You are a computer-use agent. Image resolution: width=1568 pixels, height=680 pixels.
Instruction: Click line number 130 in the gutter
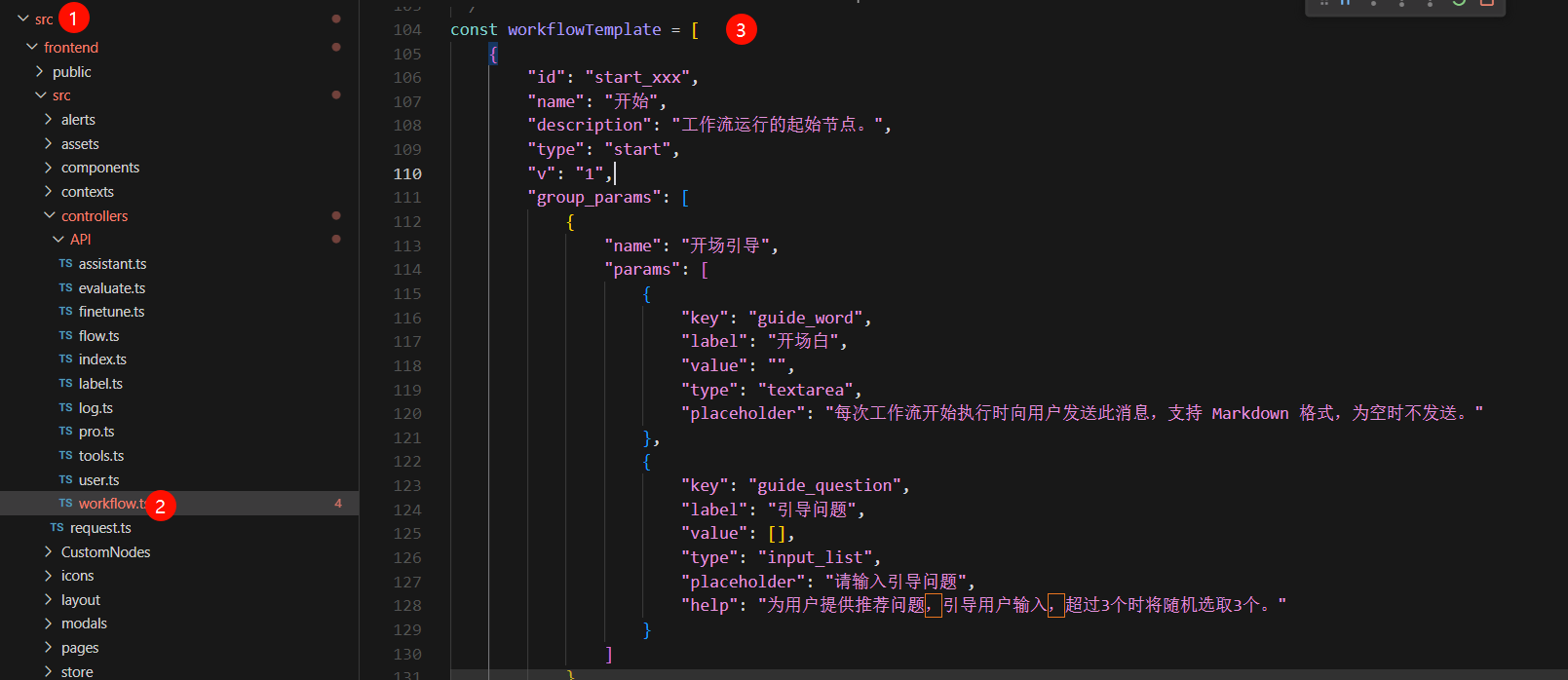(x=407, y=654)
